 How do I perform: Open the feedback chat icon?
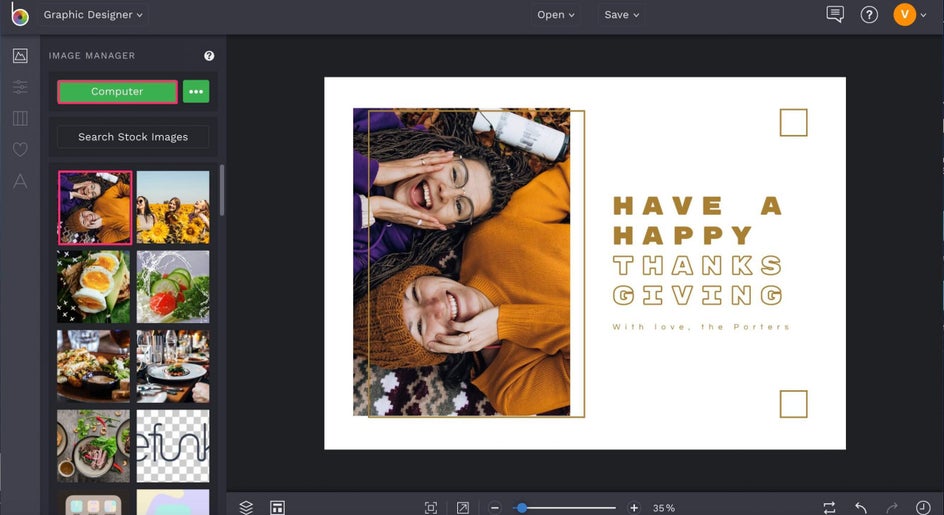(x=835, y=15)
